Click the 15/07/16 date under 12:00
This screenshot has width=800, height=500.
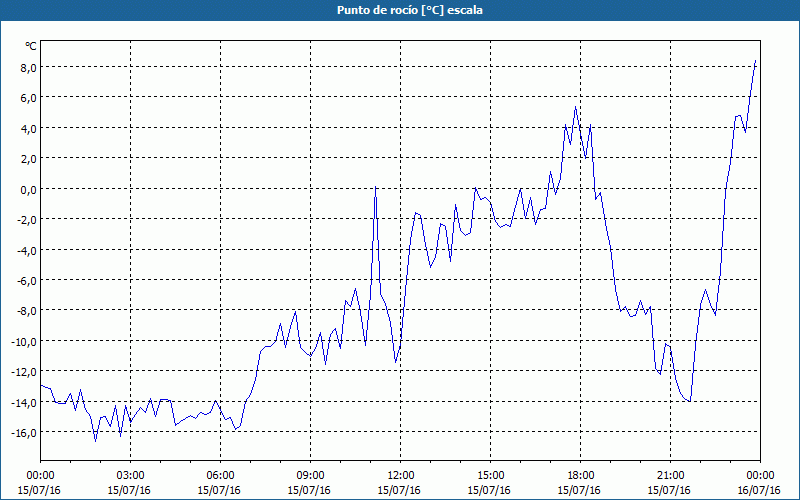click(x=399, y=490)
